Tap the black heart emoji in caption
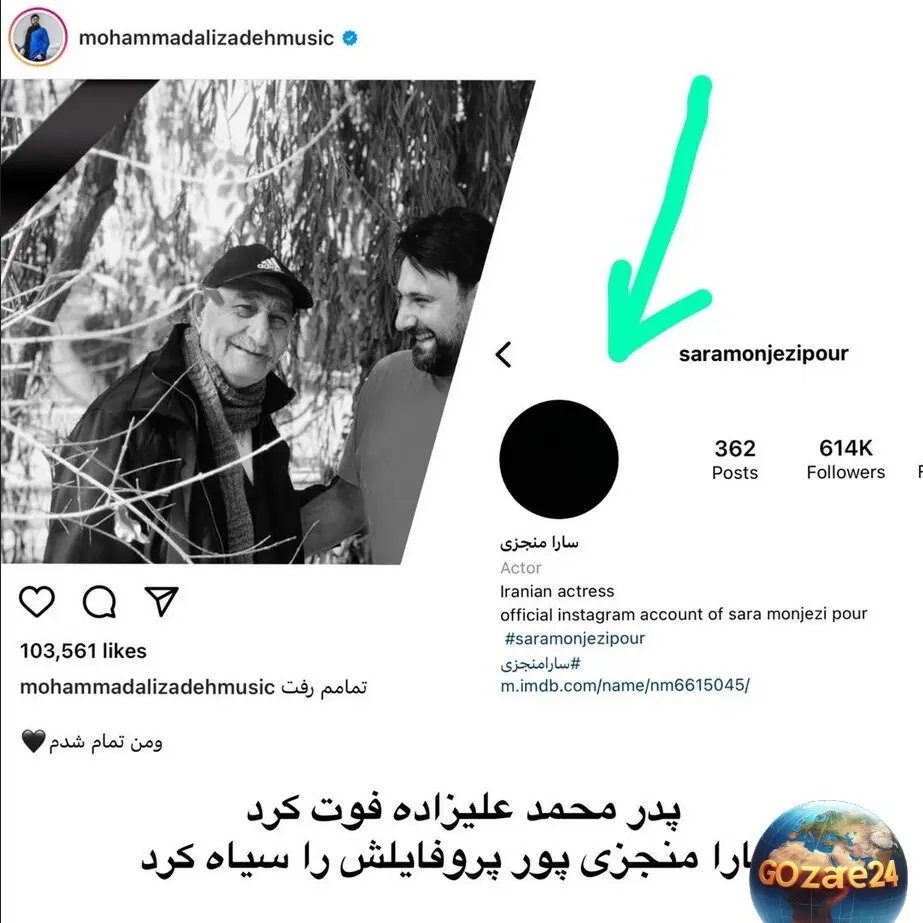The height and width of the screenshot is (923, 923). [x=34, y=741]
